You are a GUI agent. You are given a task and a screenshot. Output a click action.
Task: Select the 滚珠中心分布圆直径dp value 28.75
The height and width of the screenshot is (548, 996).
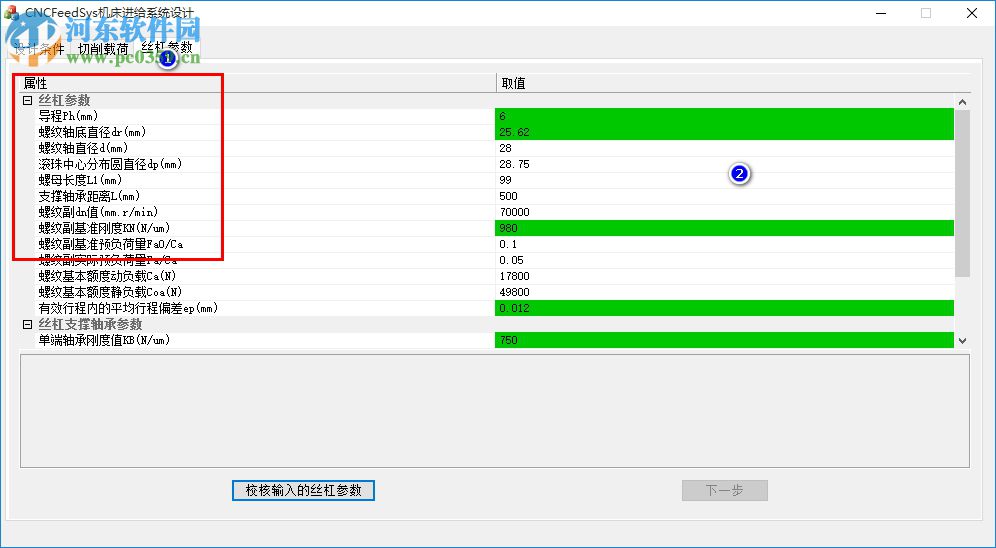(x=724, y=164)
